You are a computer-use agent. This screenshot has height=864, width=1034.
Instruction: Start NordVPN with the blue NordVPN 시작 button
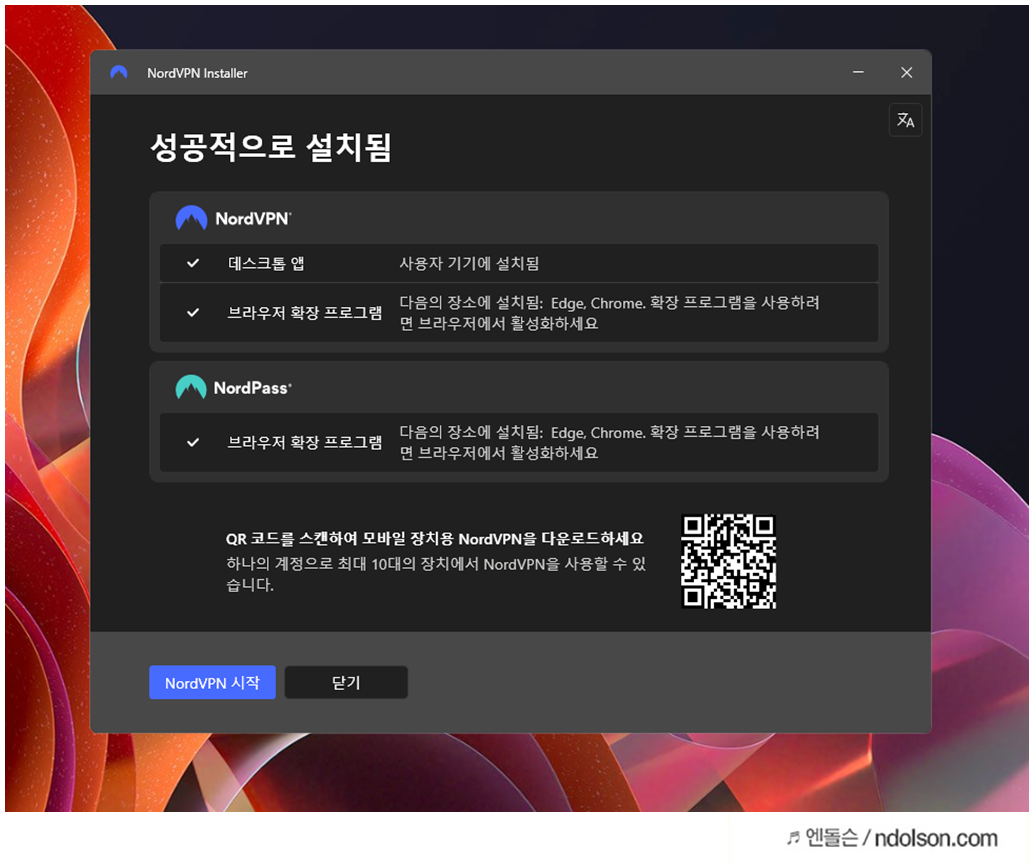(x=212, y=683)
